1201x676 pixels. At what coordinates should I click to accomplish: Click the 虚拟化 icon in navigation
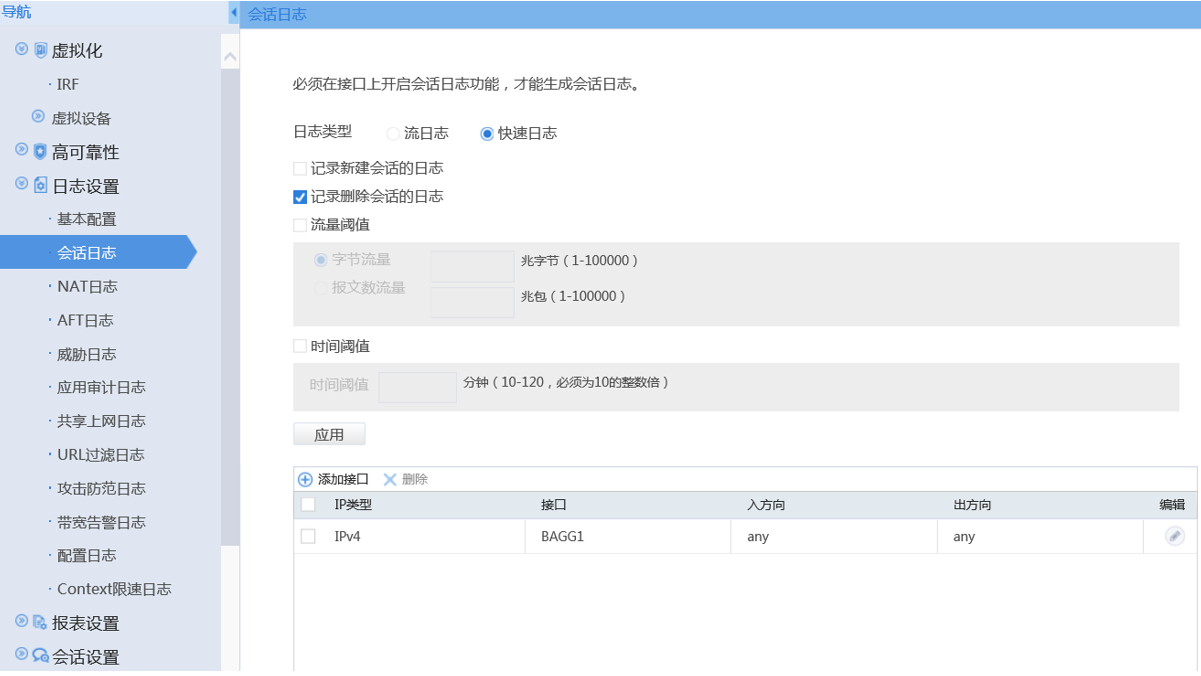pyautogui.click(x=40, y=50)
